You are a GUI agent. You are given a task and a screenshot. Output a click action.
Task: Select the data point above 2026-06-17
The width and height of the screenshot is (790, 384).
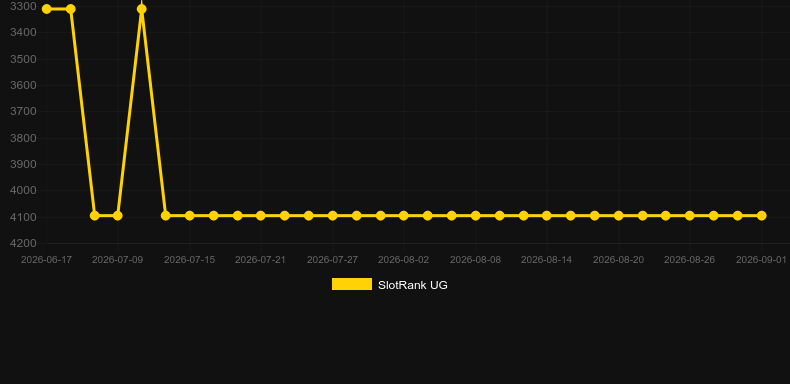pyautogui.click(x=47, y=9)
